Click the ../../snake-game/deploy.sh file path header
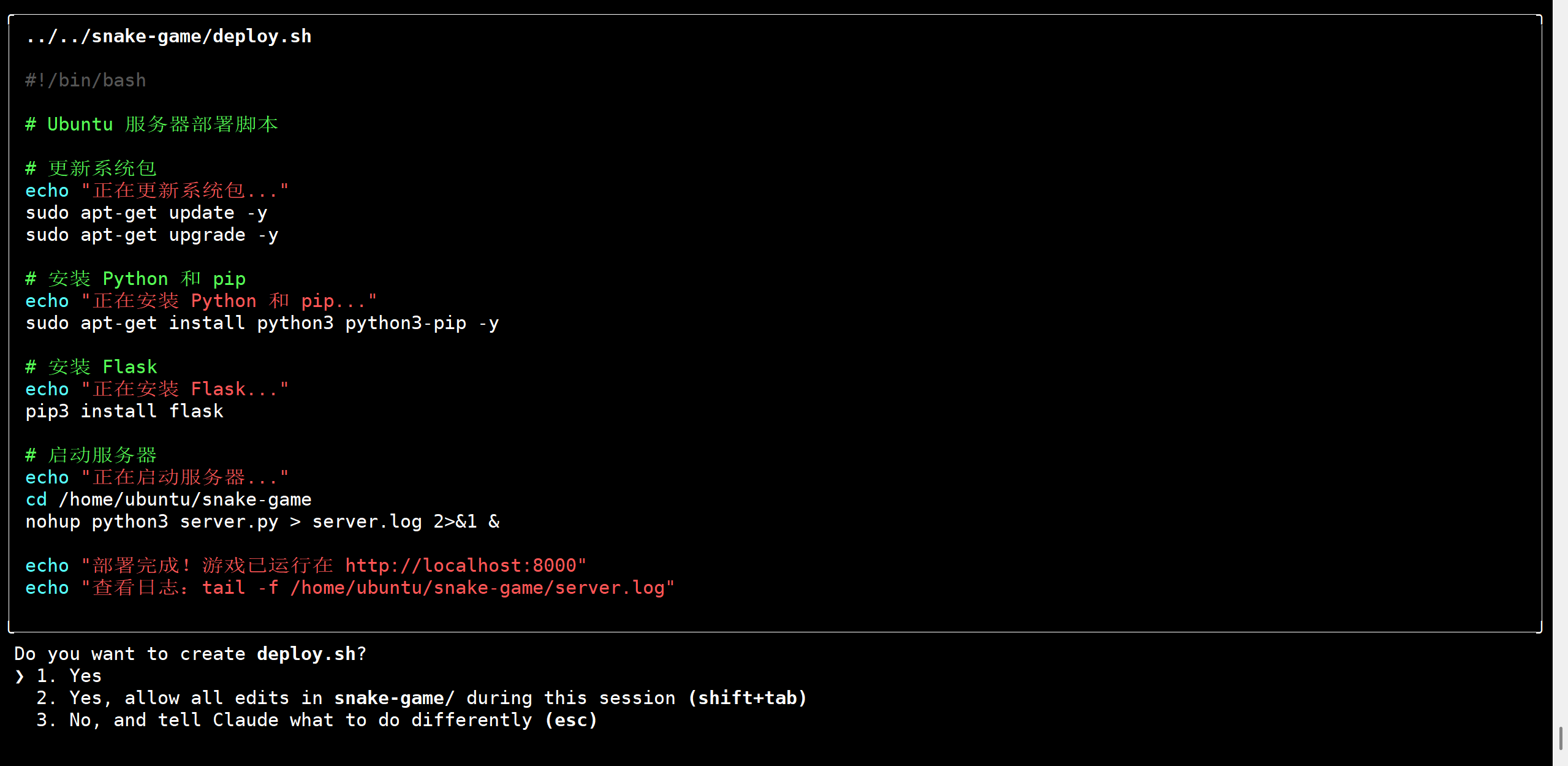This screenshot has height=766, width=1568. point(169,36)
